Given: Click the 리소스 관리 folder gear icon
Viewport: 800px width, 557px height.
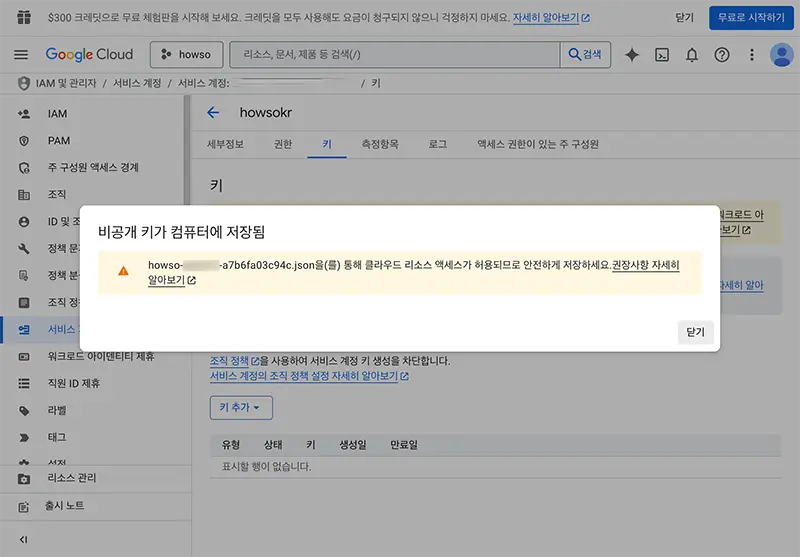Looking at the screenshot, I should pos(24,479).
